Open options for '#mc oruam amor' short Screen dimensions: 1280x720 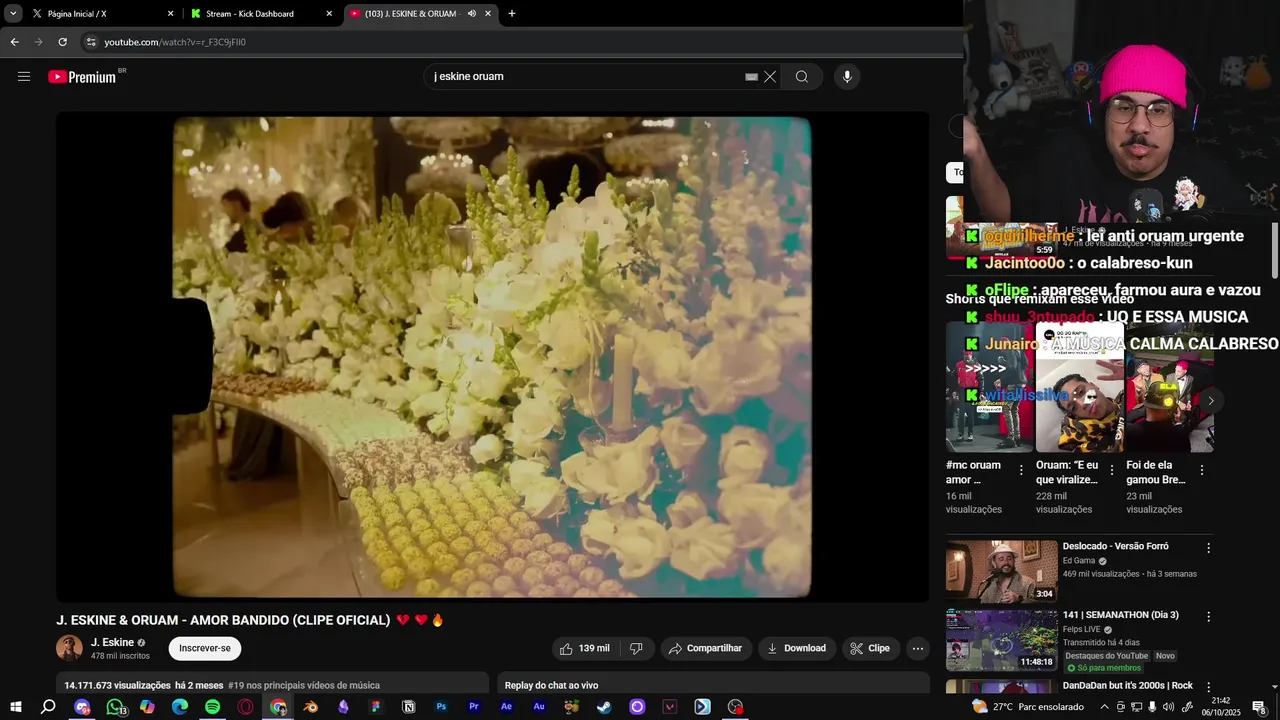tap(1021, 470)
